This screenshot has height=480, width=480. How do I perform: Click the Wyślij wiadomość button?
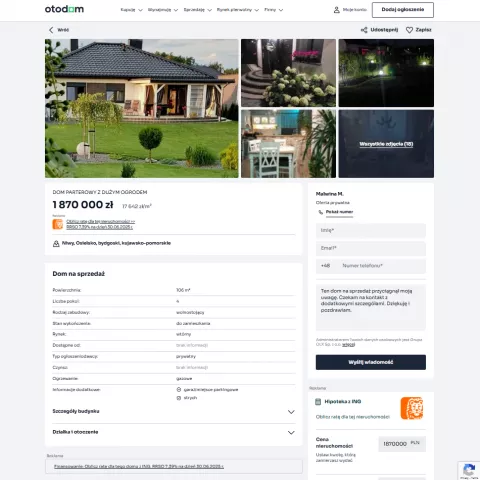click(371, 362)
